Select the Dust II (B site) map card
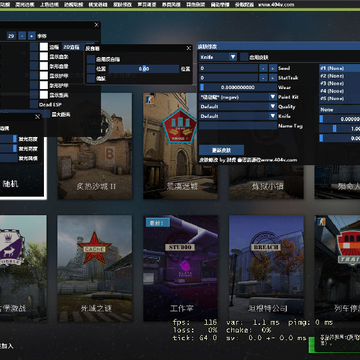Viewport: 360px width, 360px height. click(95, 146)
